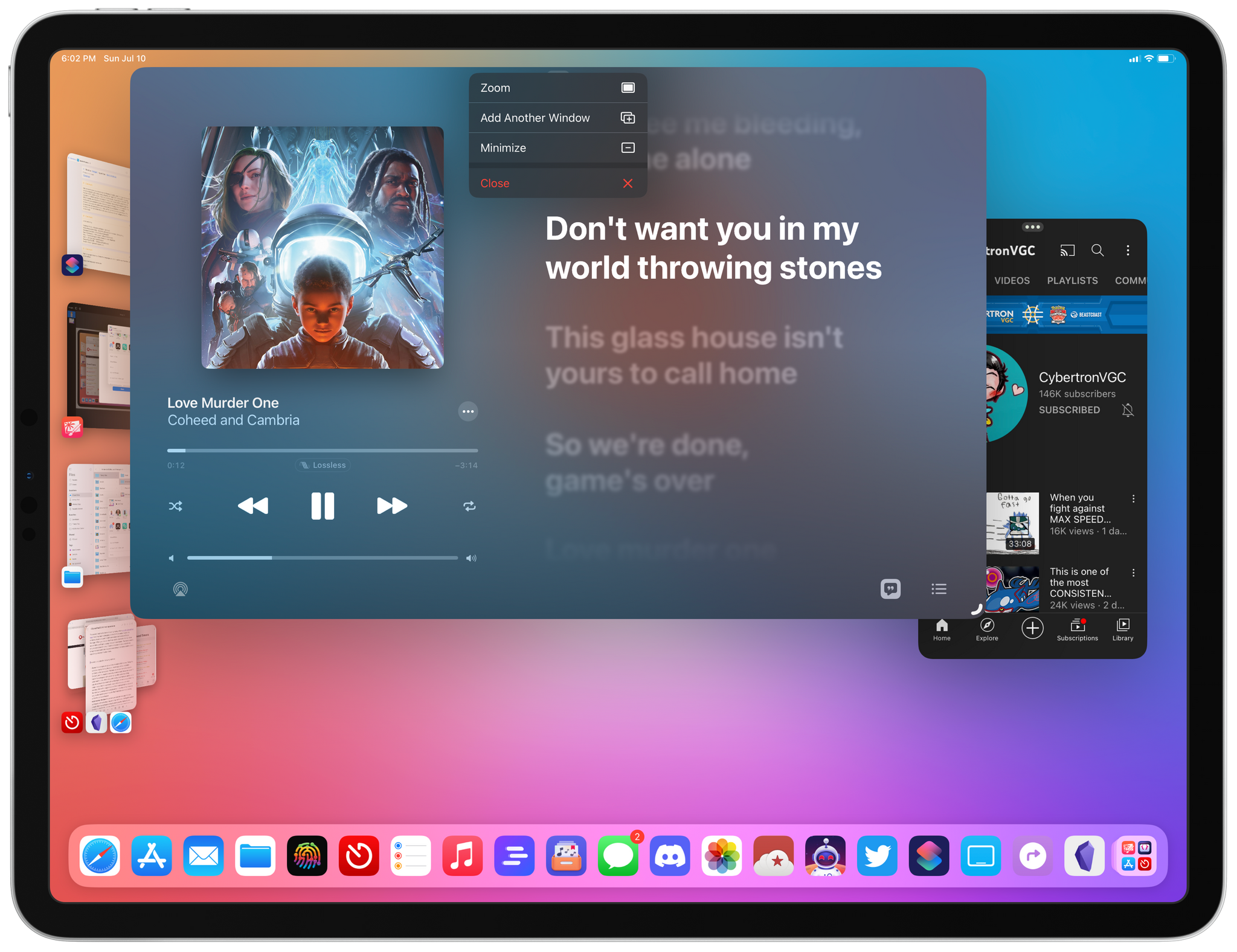Viewport: 1237px width, 952px height.
Task: Toggle repeat in Music player
Action: click(469, 506)
